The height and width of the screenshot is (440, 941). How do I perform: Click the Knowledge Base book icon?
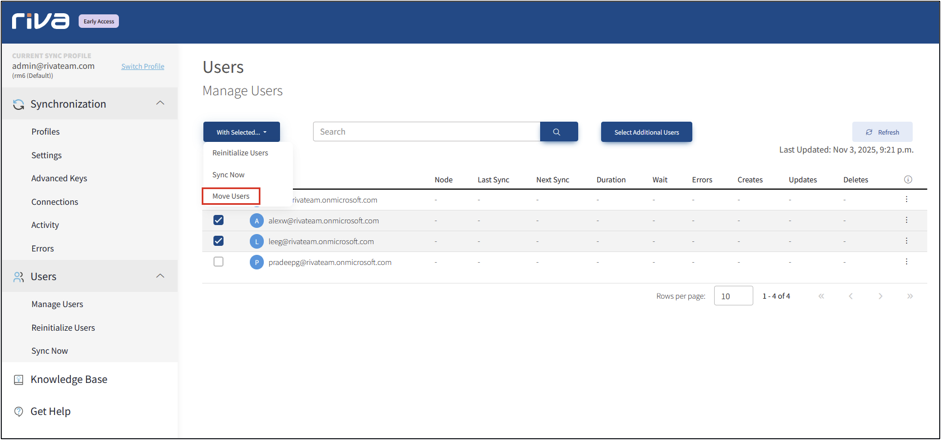point(19,380)
